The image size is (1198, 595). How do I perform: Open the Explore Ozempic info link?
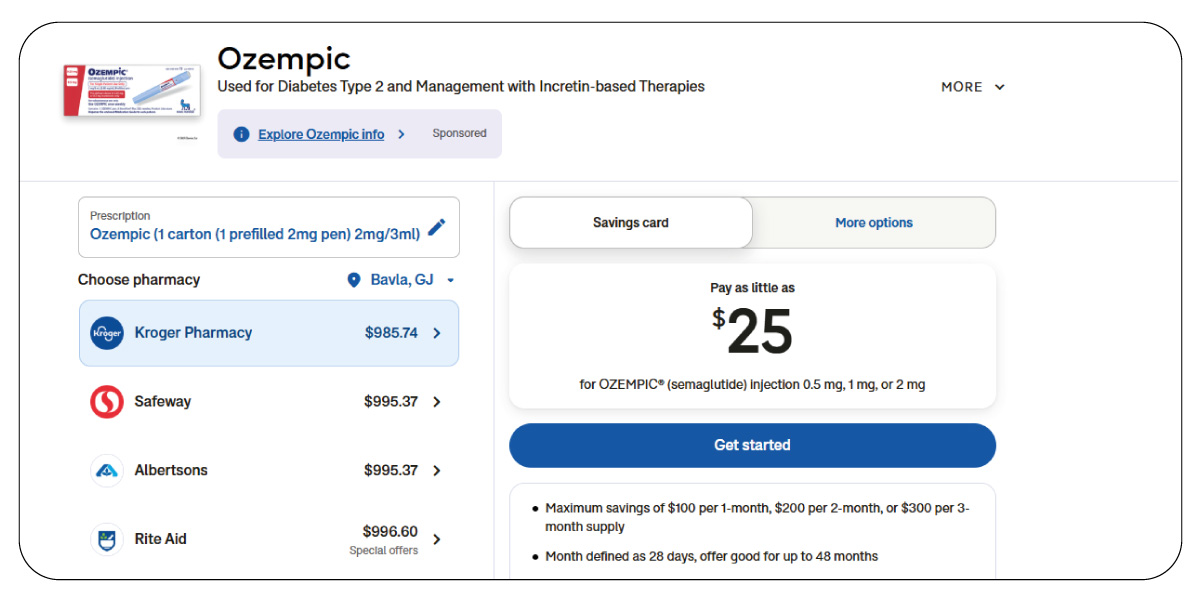(x=321, y=133)
